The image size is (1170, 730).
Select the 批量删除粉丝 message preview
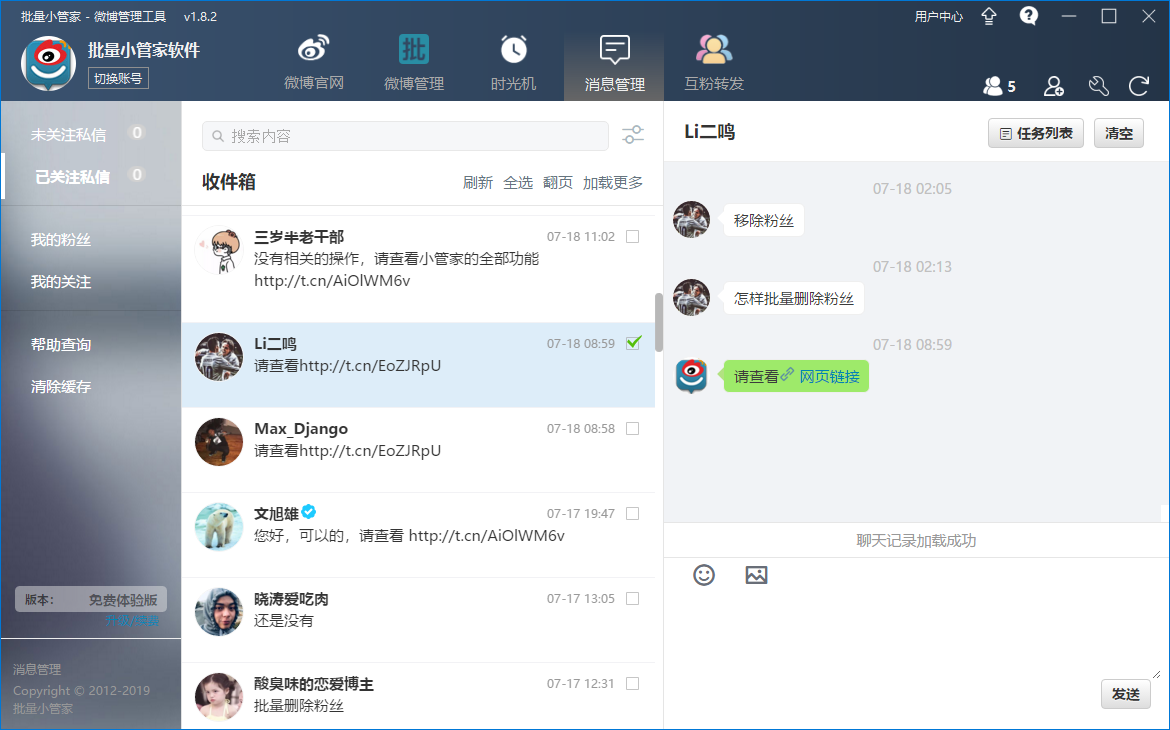coord(298,706)
